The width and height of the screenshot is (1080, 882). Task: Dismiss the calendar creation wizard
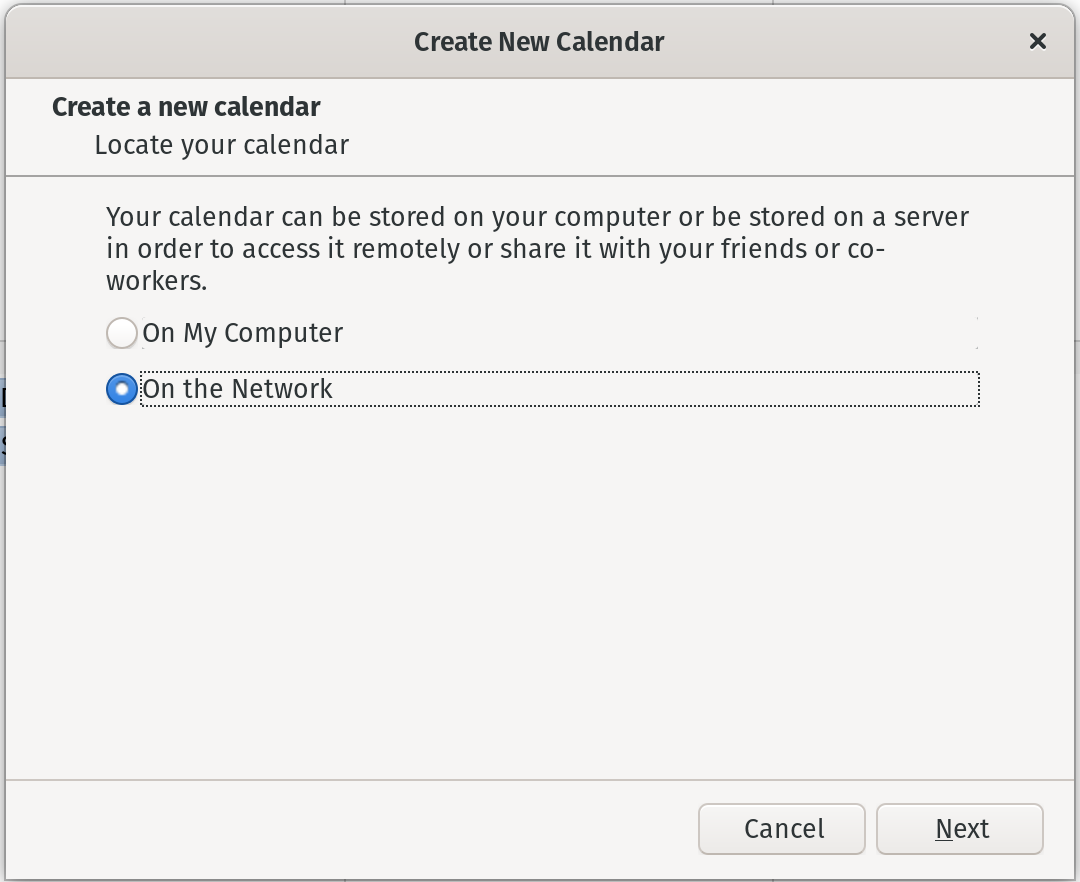click(x=781, y=828)
